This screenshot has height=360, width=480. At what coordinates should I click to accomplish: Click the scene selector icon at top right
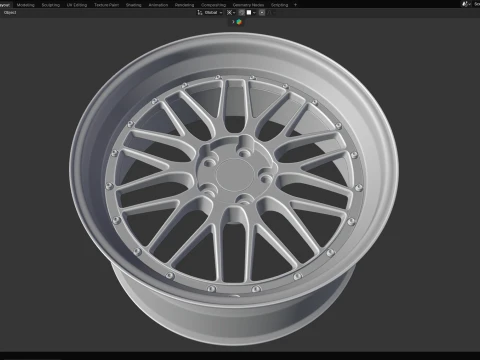tap(466, 4)
